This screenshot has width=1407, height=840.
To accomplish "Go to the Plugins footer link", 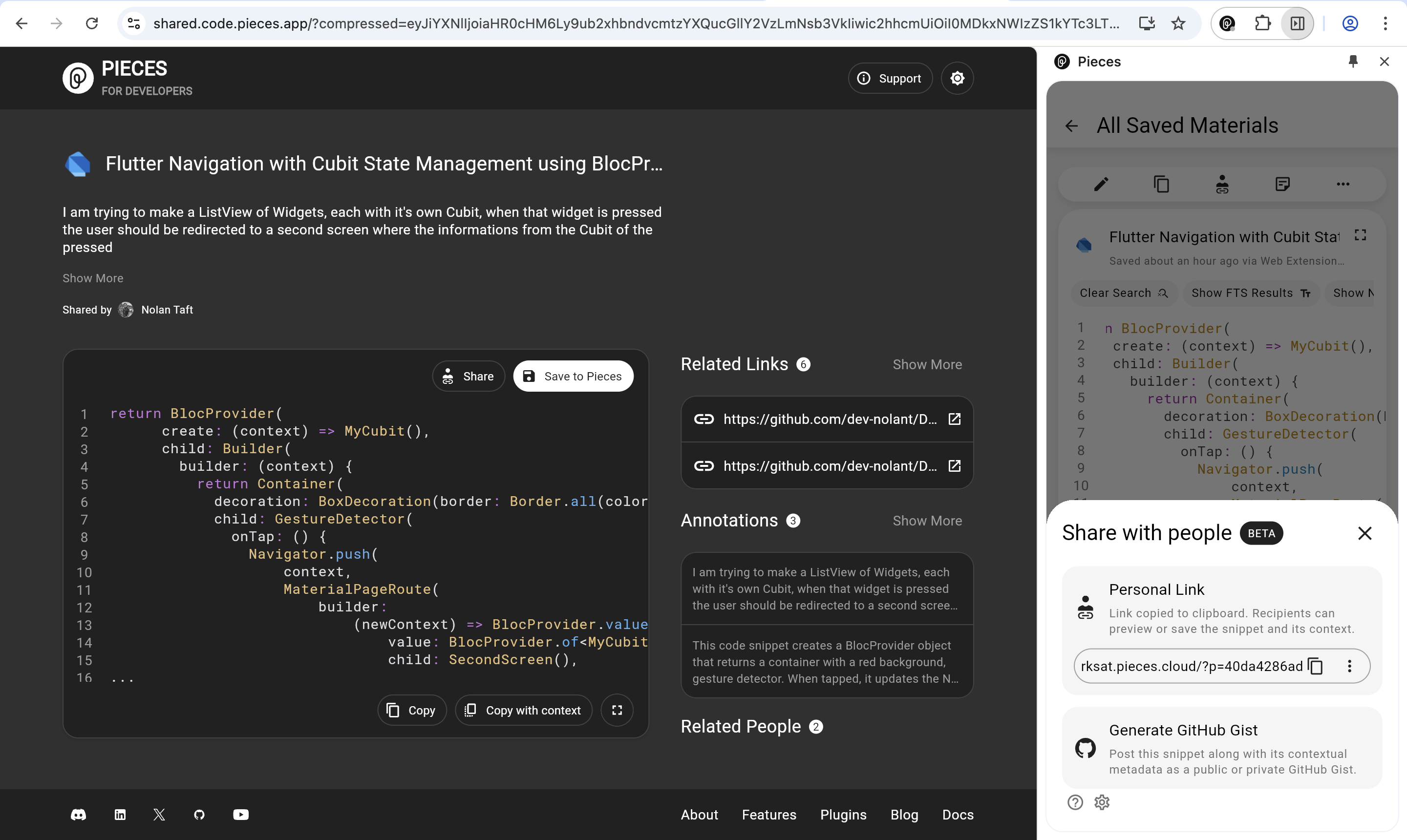I will (x=843, y=815).
